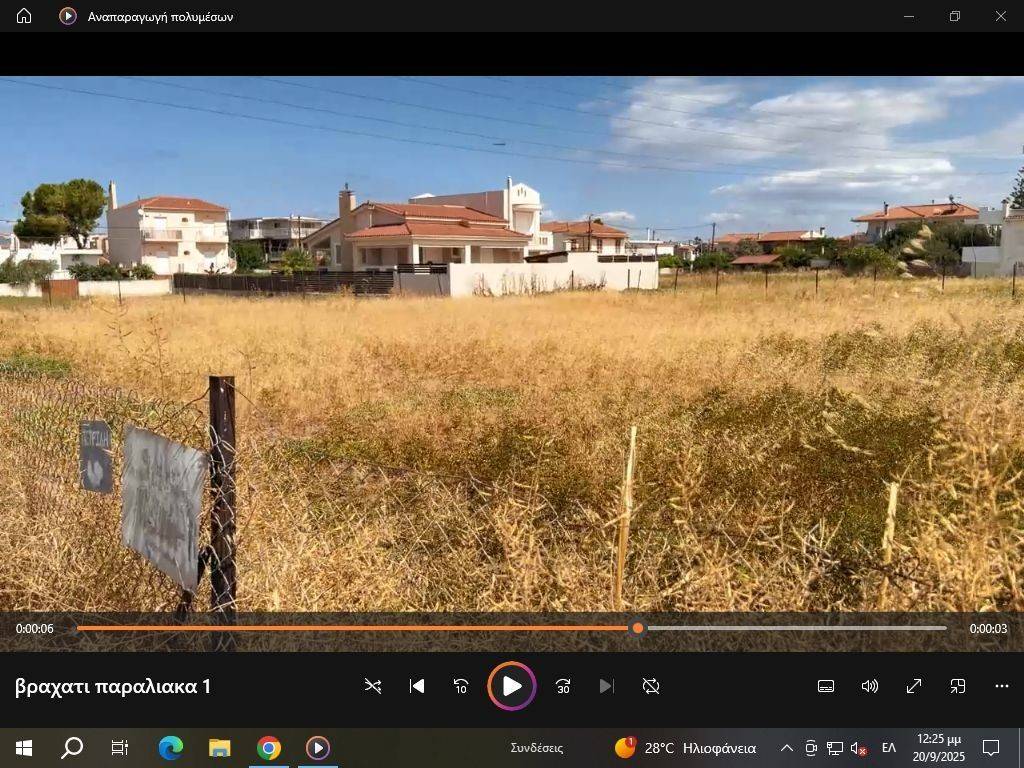Skip back 10 seconds
The image size is (1024, 768).
click(461, 686)
